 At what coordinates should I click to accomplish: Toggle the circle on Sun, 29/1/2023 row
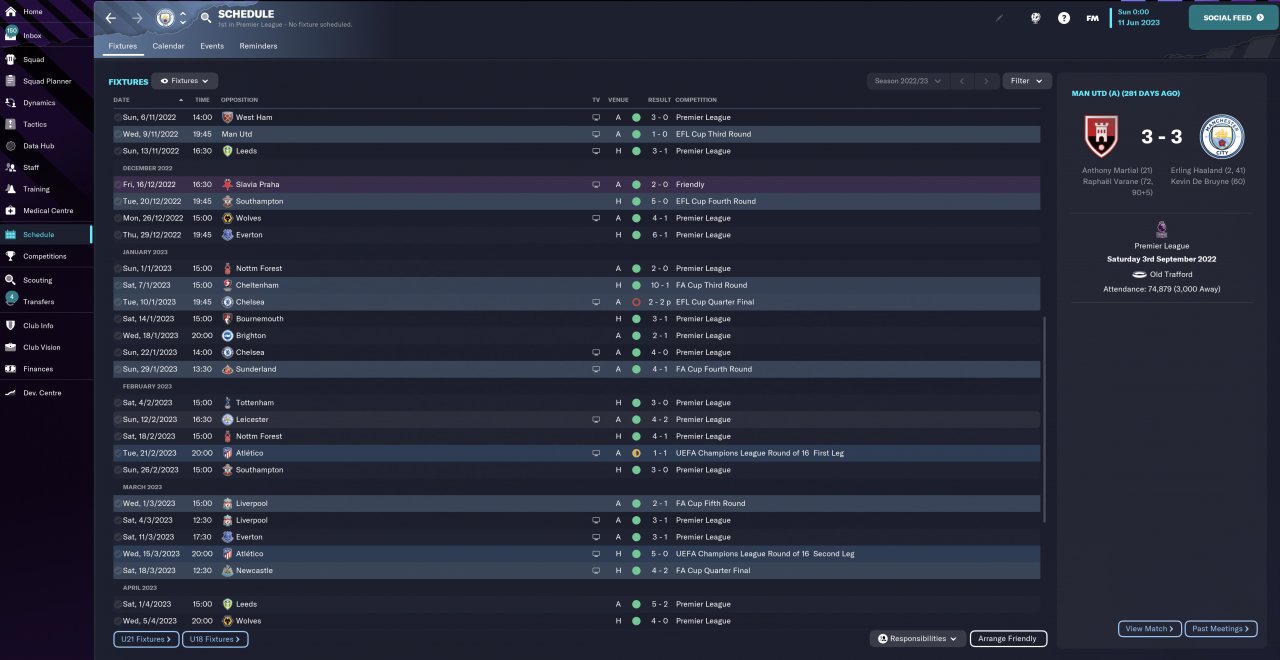point(117,369)
